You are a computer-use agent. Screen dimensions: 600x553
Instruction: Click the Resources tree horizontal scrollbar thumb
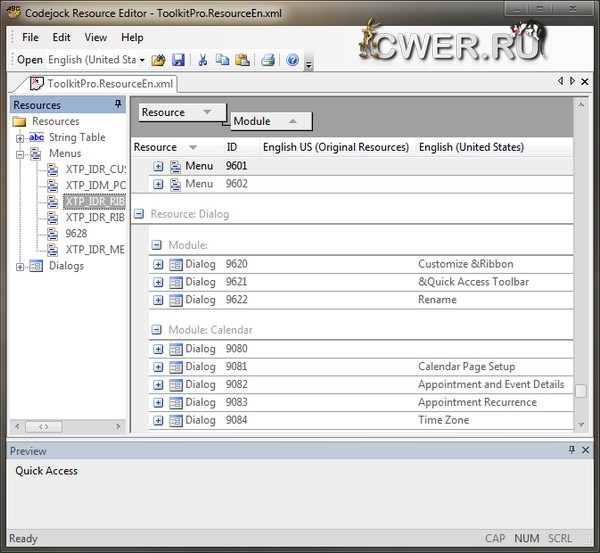coord(44,426)
